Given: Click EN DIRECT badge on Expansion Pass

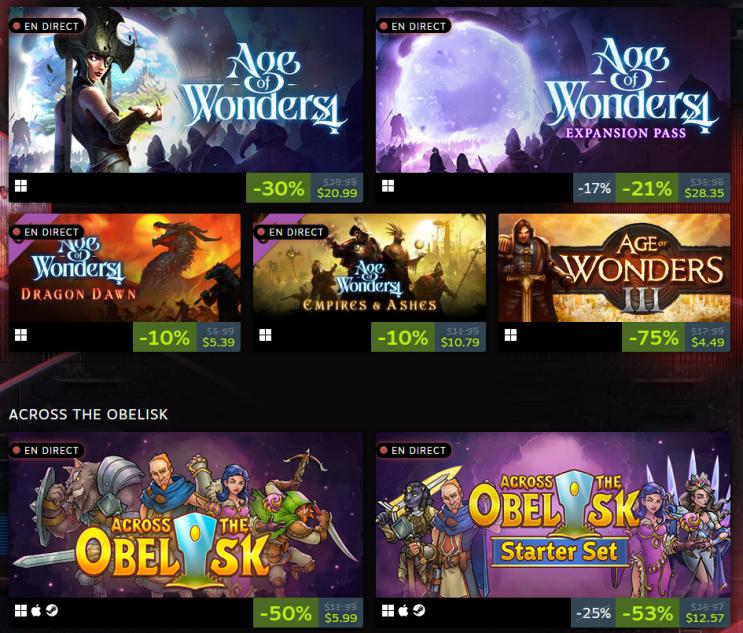Looking at the screenshot, I should click(414, 26).
